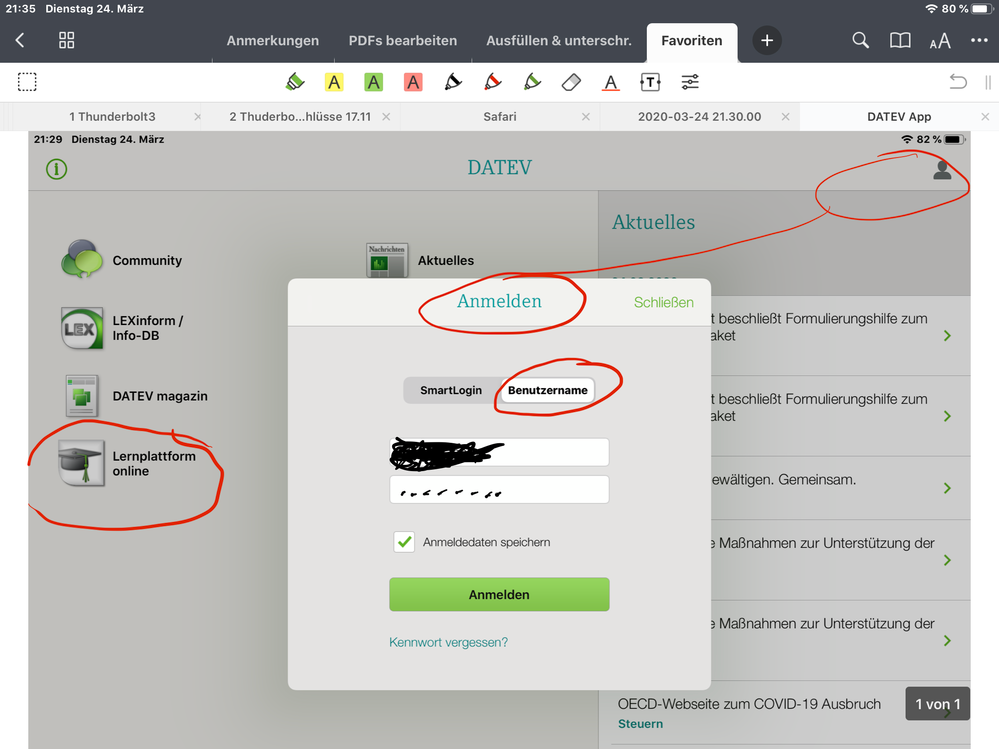
Task: Open the 1 Thunderbolt3 document tab
Action: [112, 117]
